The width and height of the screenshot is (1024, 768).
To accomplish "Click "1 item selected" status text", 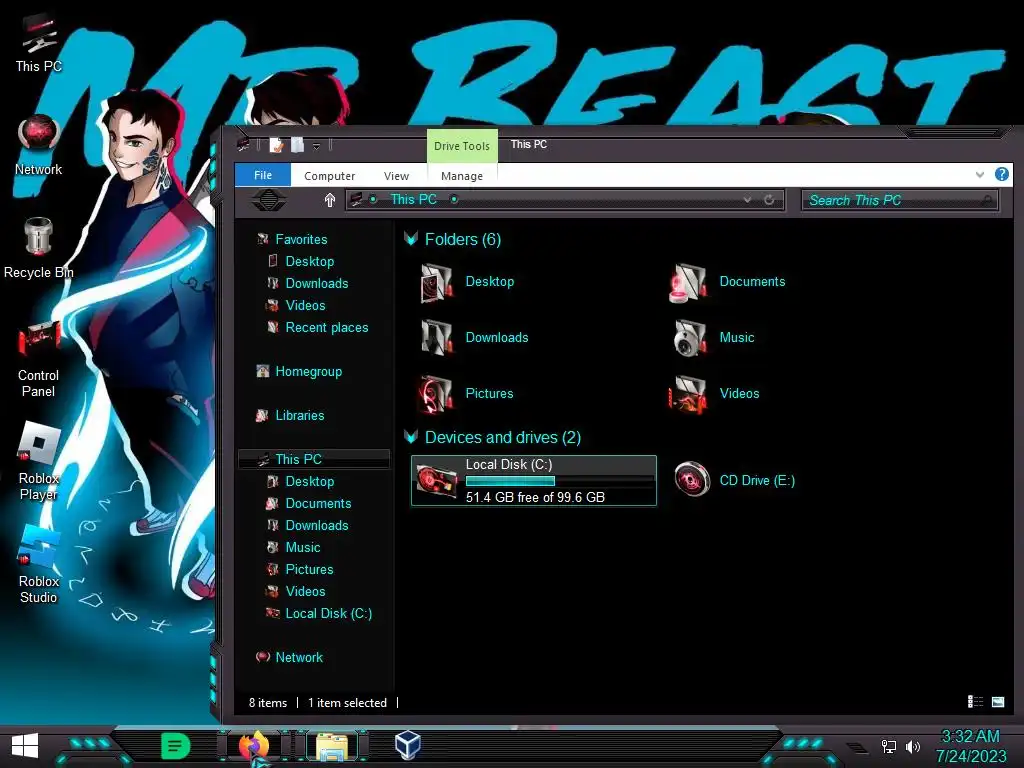I will (347, 703).
